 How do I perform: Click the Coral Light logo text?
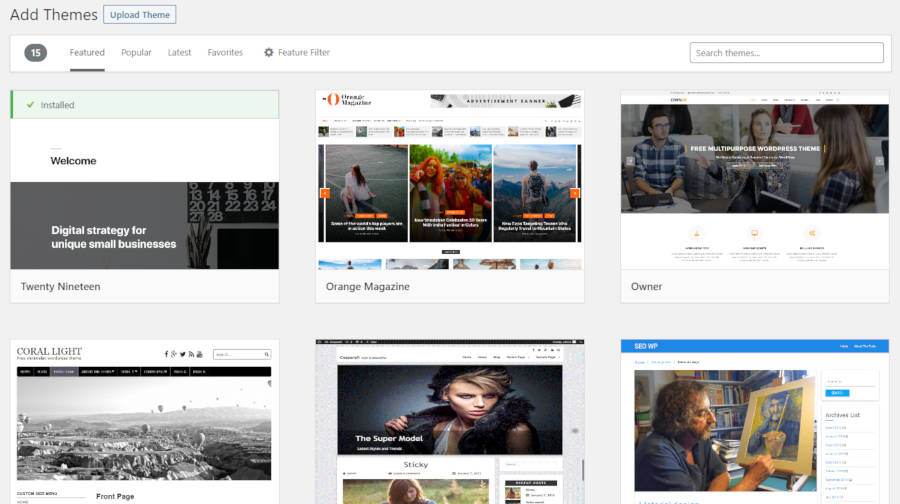(x=49, y=352)
